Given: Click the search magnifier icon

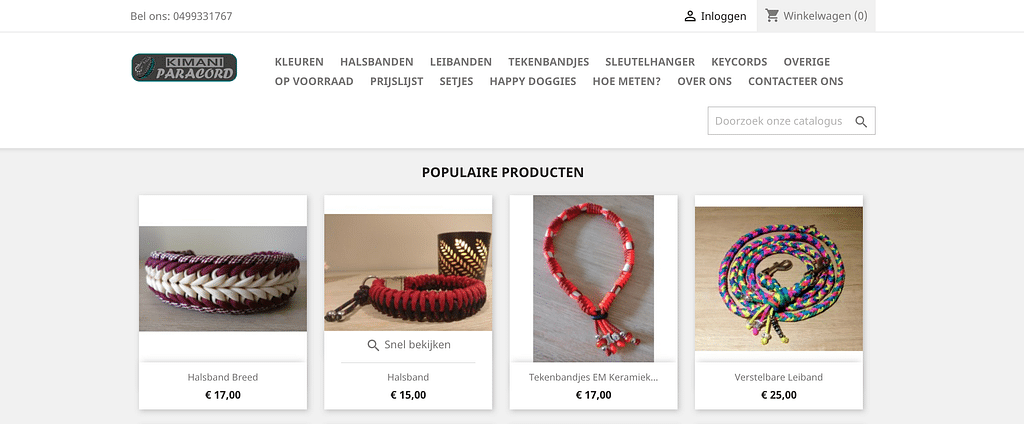Looking at the screenshot, I should [x=860, y=121].
